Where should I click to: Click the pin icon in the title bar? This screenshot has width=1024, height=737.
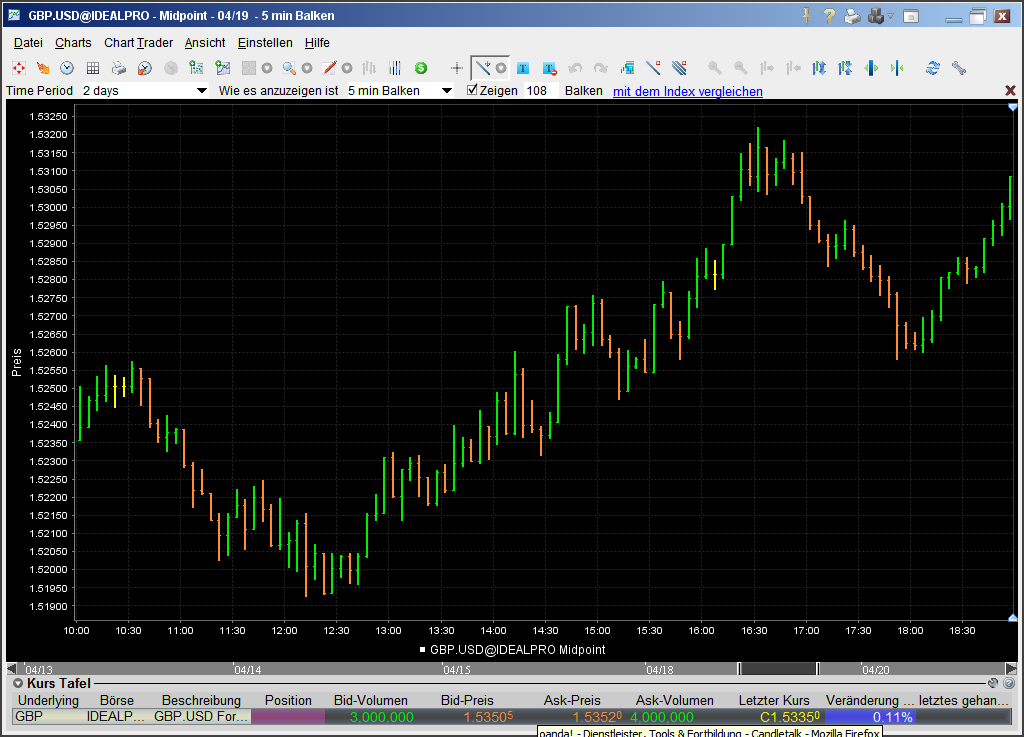[806, 16]
